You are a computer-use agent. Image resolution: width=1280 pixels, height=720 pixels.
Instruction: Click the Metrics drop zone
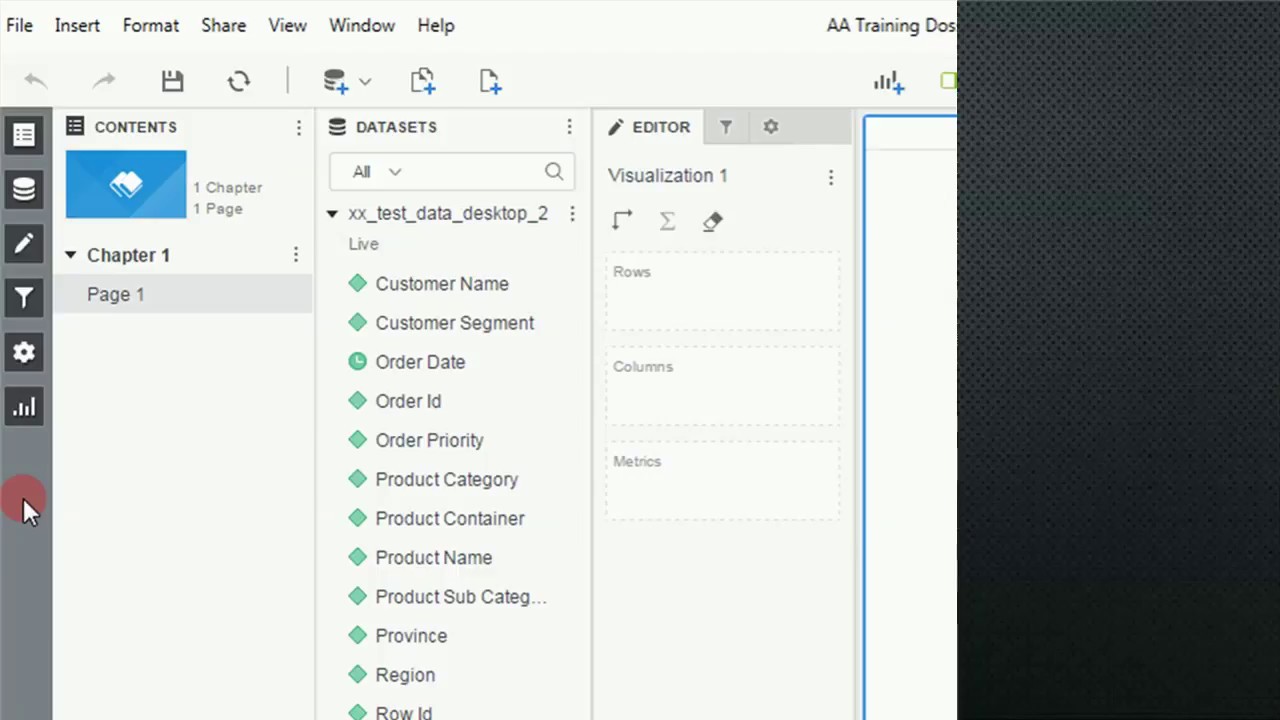tap(723, 482)
